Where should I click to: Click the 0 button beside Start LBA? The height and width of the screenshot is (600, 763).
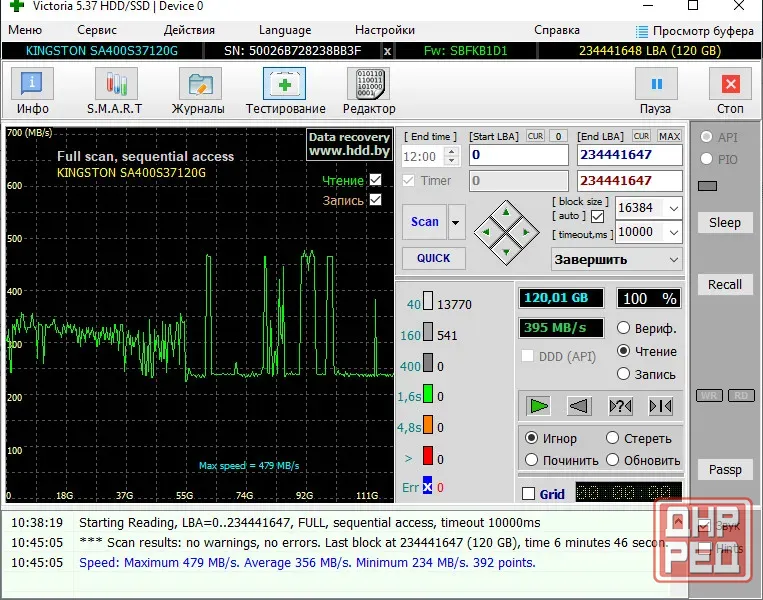558,136
